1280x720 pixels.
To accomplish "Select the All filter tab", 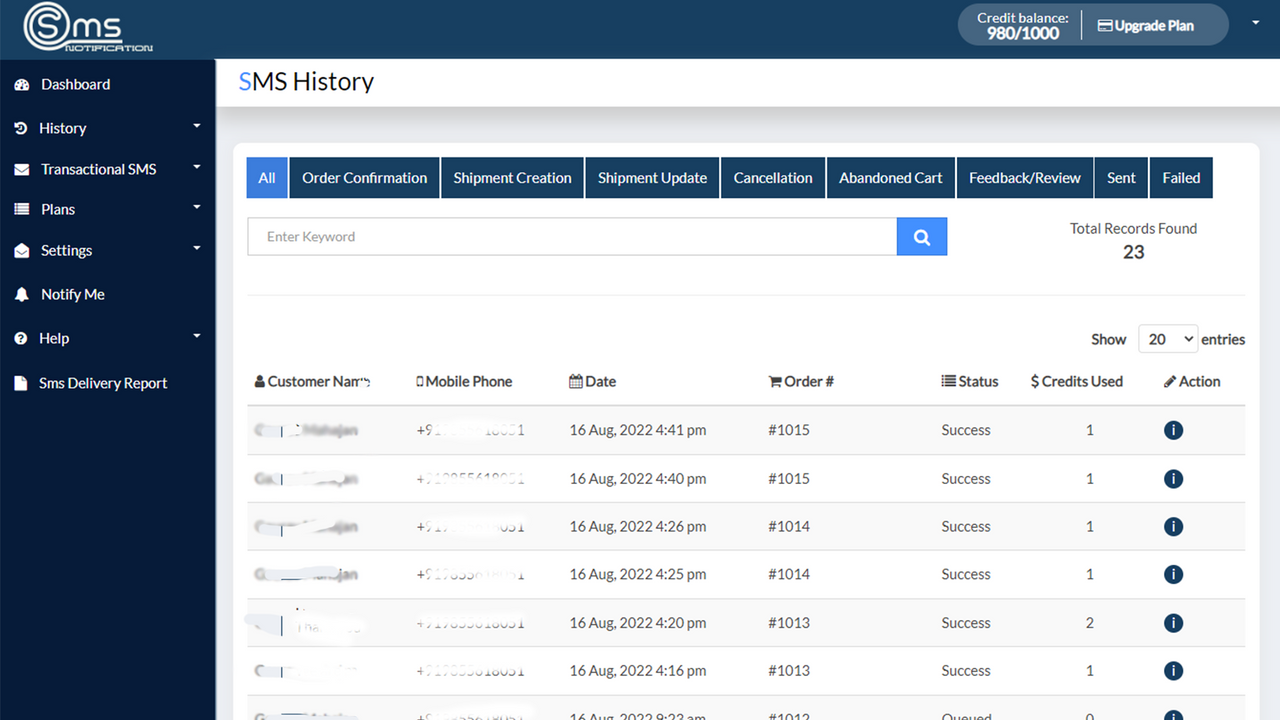I will [x=267, y=178].
